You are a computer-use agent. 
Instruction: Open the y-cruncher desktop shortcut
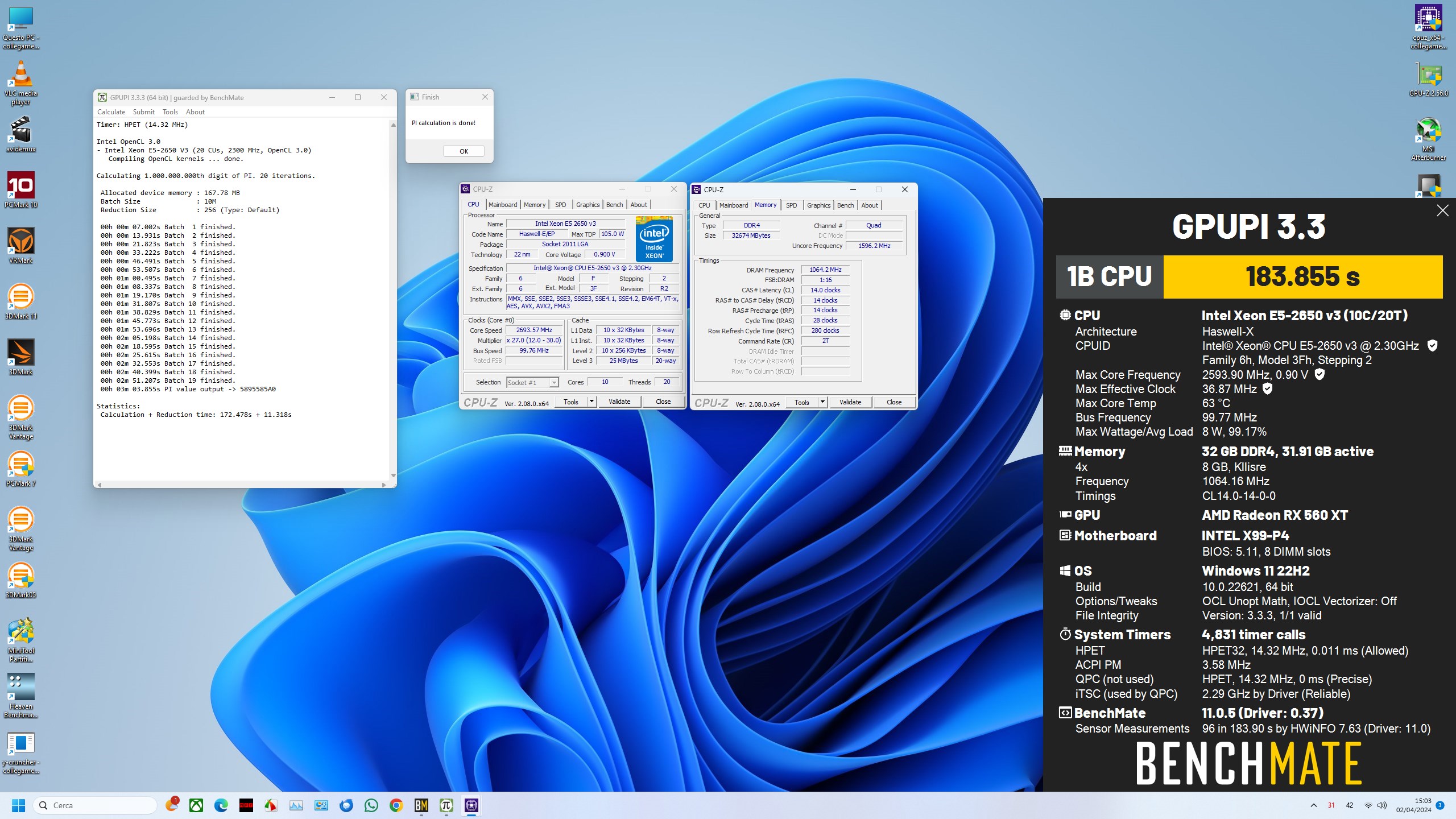[x=21, y=752]
